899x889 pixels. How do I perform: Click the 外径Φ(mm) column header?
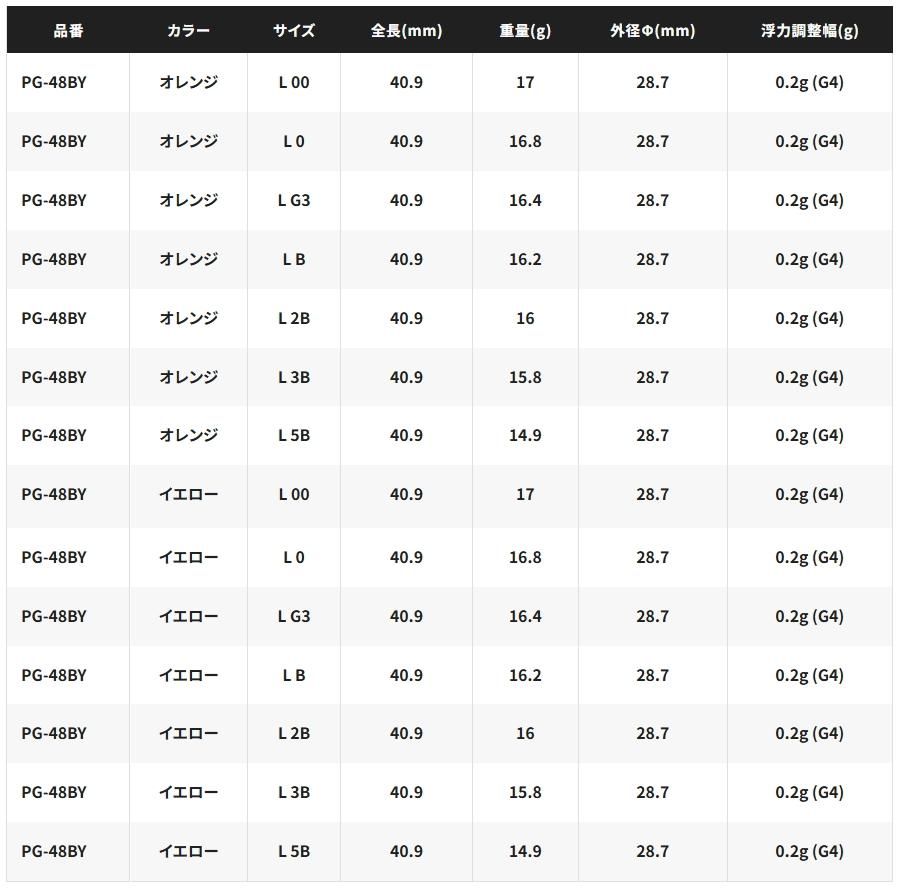tap(652, 31)
